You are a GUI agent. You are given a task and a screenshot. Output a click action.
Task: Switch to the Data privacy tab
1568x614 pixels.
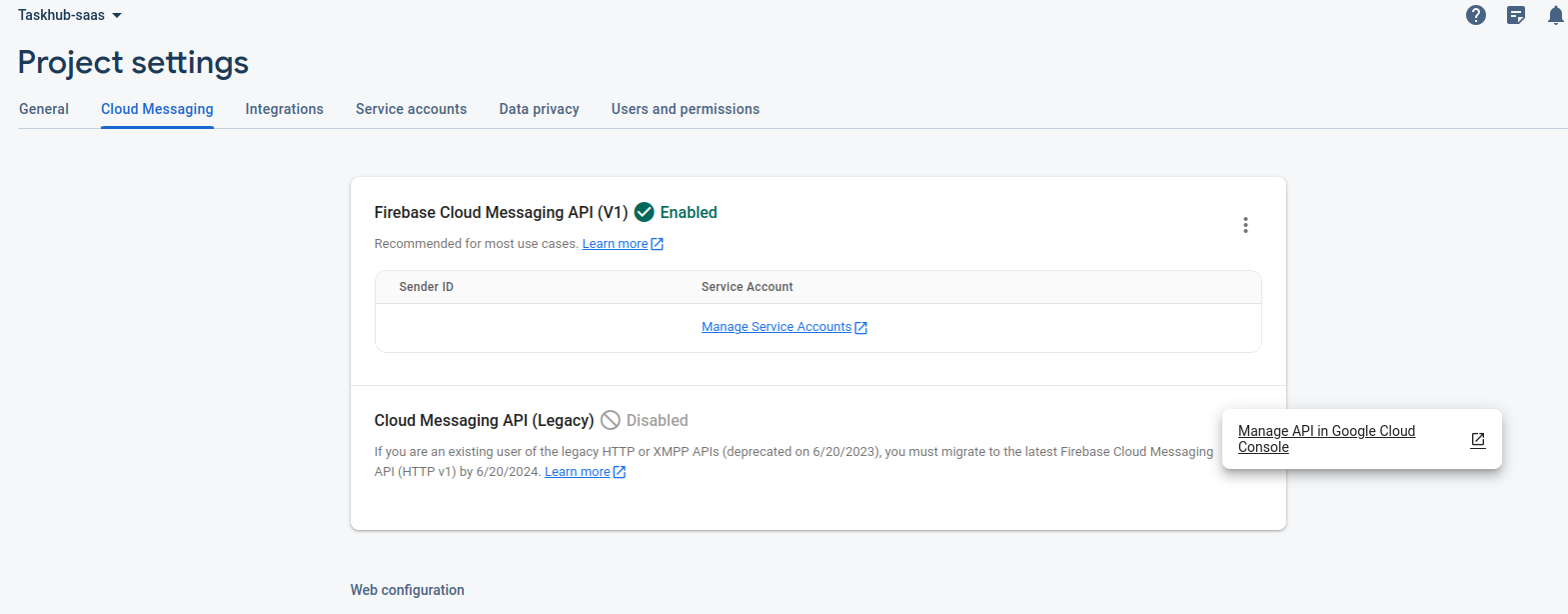[539, 109]
